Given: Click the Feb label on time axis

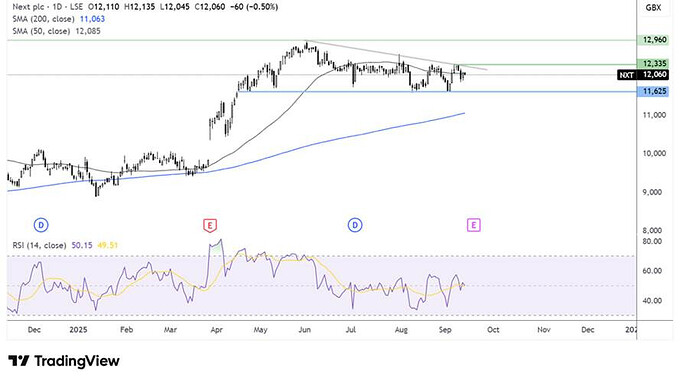Looking at the screenshot, I should [126, 330].
